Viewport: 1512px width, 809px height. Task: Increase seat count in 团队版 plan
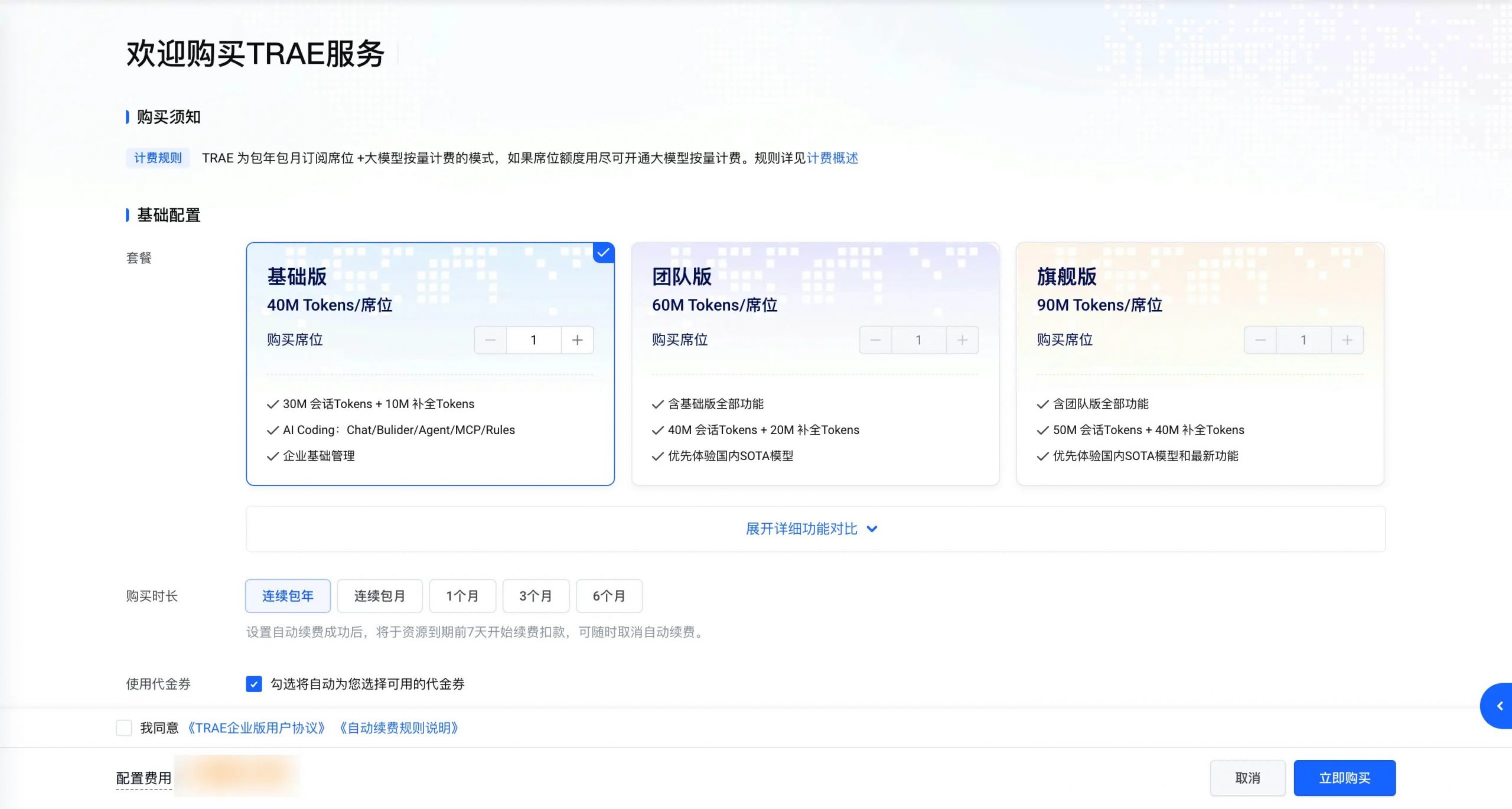pos(962,340)
